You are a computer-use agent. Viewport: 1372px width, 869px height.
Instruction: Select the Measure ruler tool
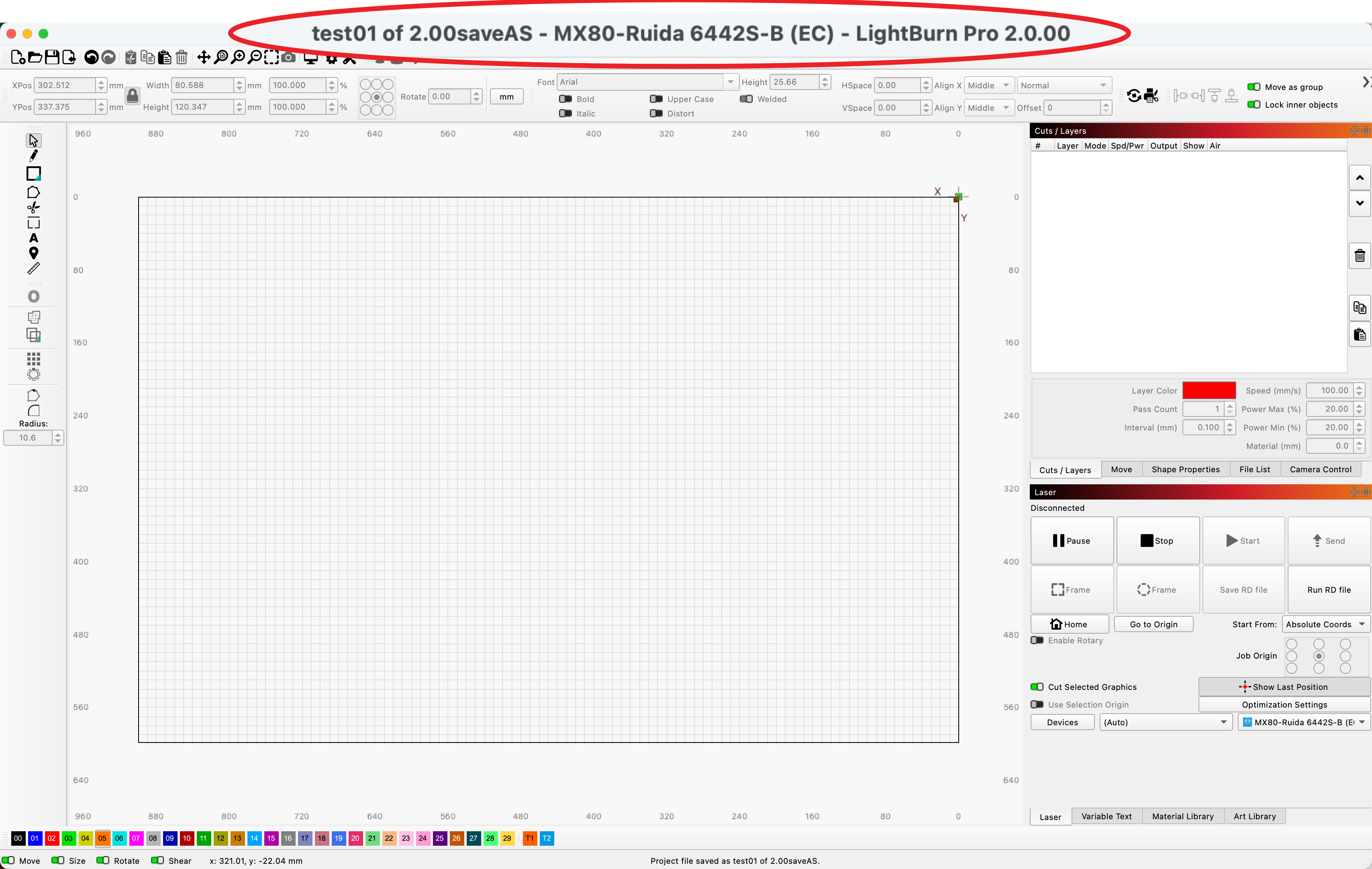[x=34, y=268]
